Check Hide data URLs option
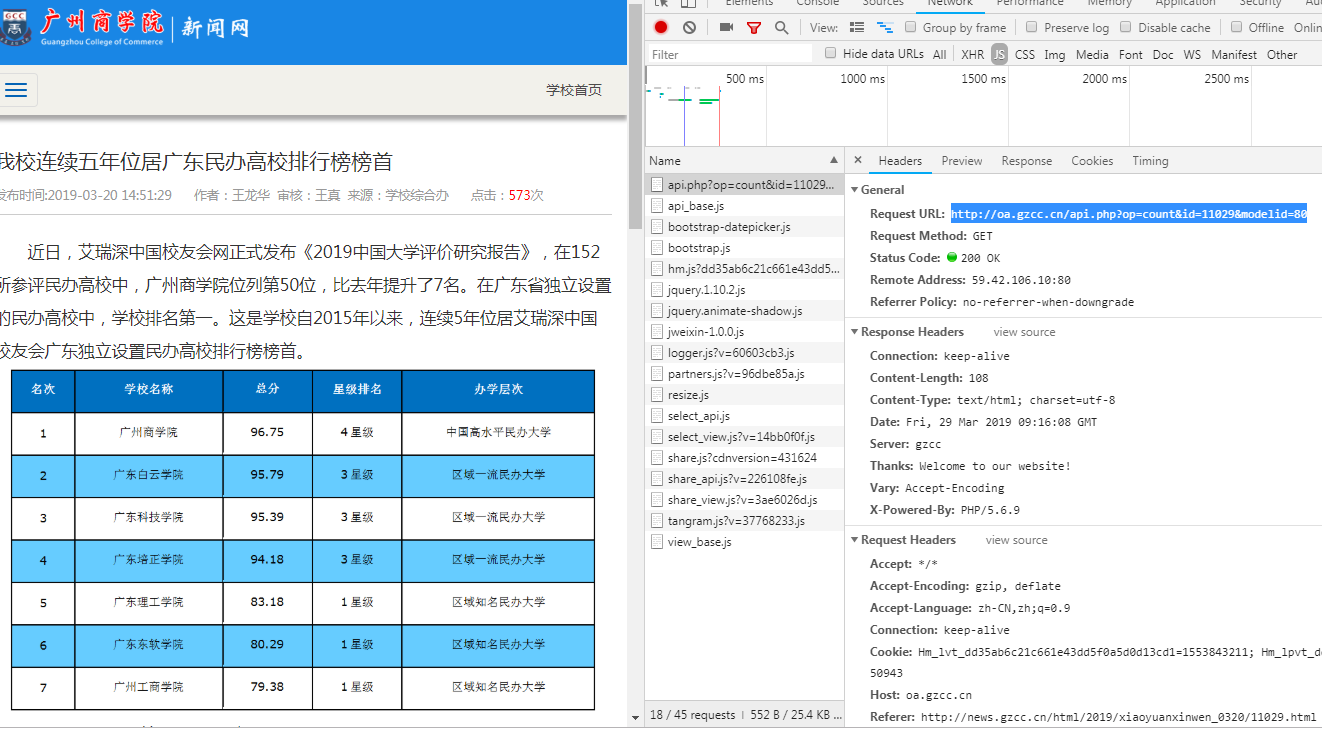The width and height of the screenshot is (1322, 733). pos(830,53)
